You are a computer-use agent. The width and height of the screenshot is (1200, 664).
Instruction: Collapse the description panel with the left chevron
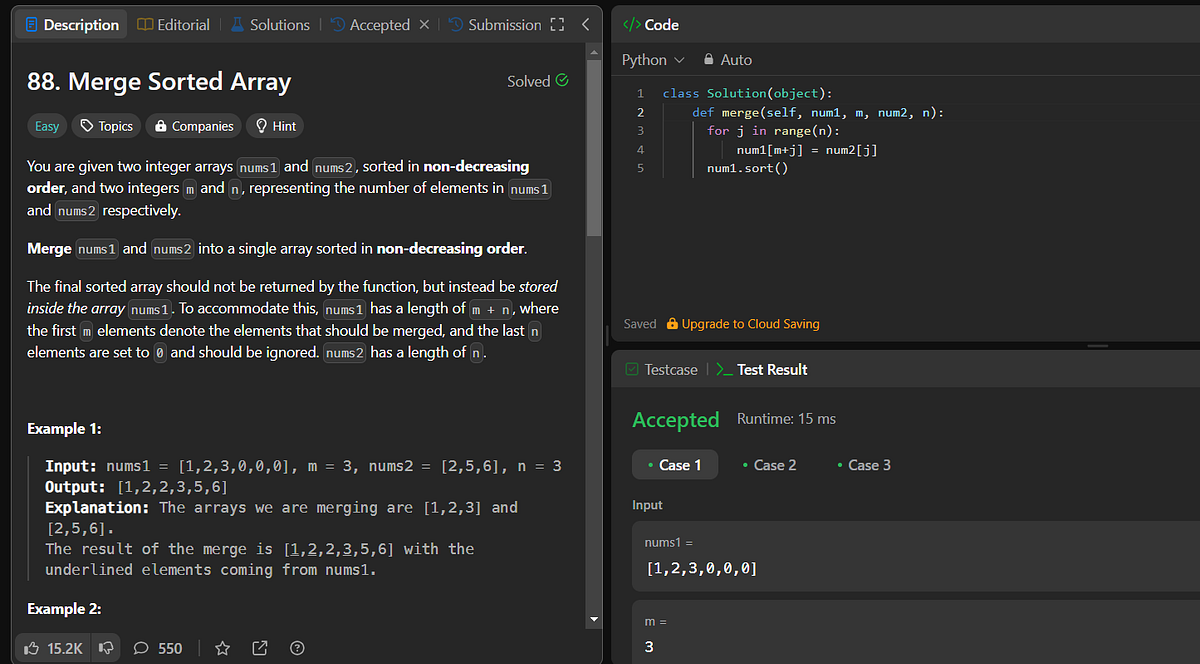(585, 24)
